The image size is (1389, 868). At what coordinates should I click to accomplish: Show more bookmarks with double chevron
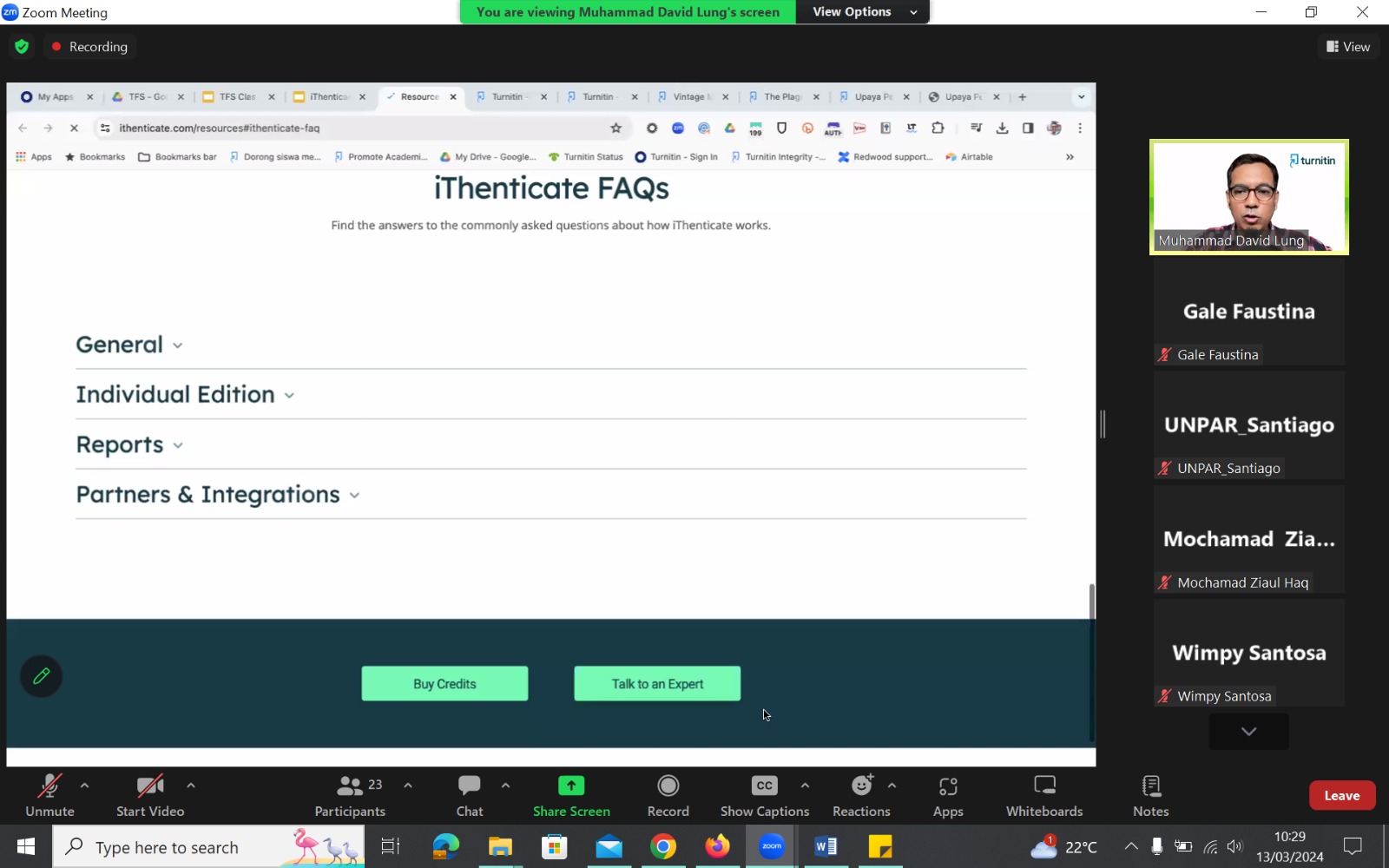[x=1070, y=157]
